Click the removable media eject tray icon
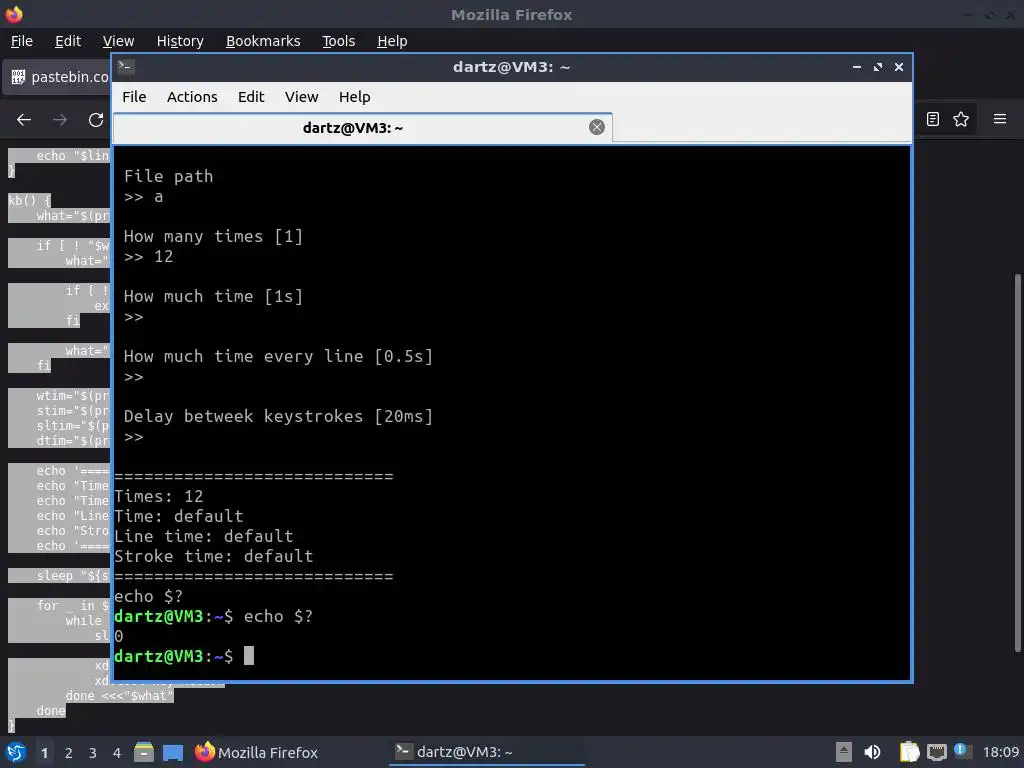This screenshot has width=1024, height=768. click(844, 752)
